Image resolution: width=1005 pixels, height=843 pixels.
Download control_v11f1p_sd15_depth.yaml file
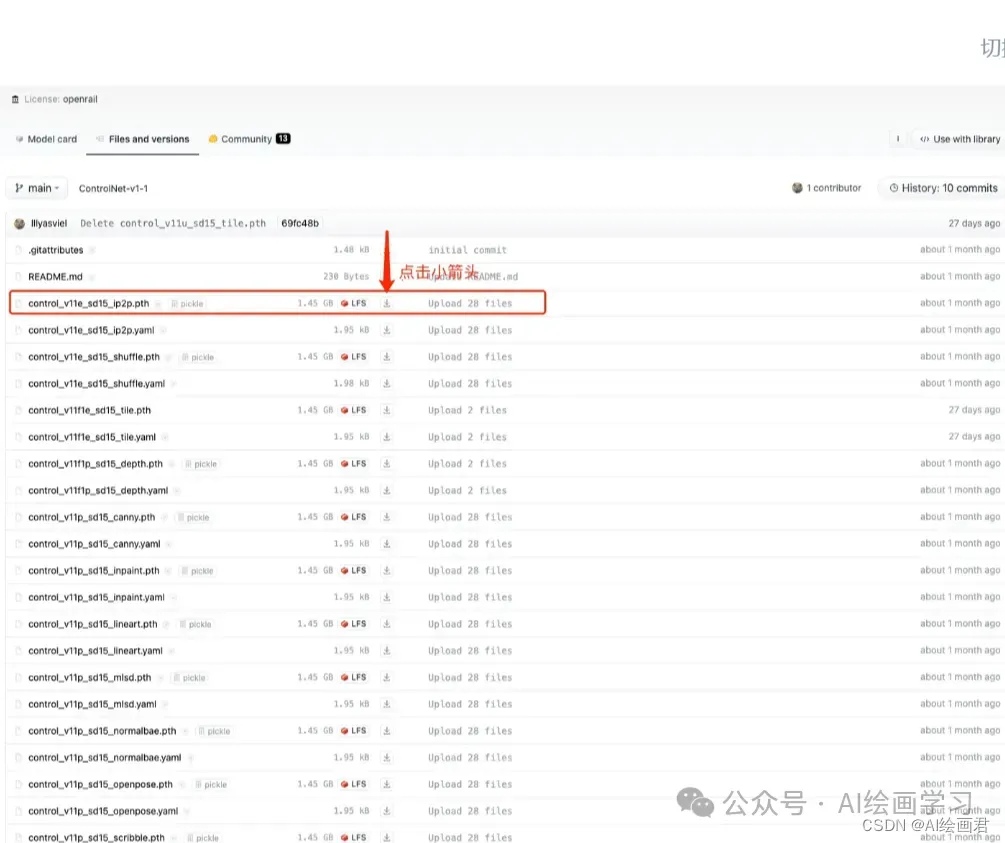386,490
